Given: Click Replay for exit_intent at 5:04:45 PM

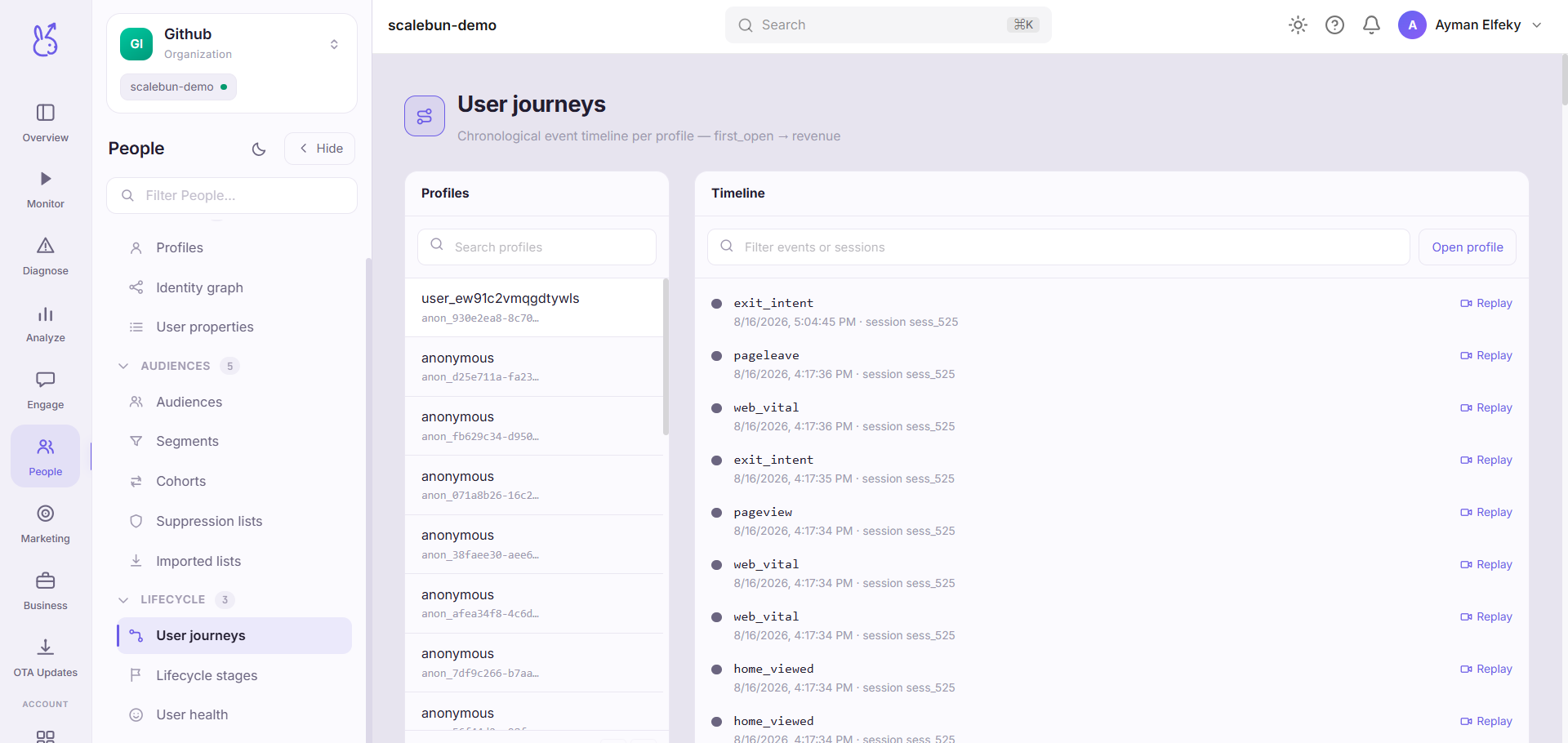Looking at the screenshot, I should click(x=1486, y=303).
